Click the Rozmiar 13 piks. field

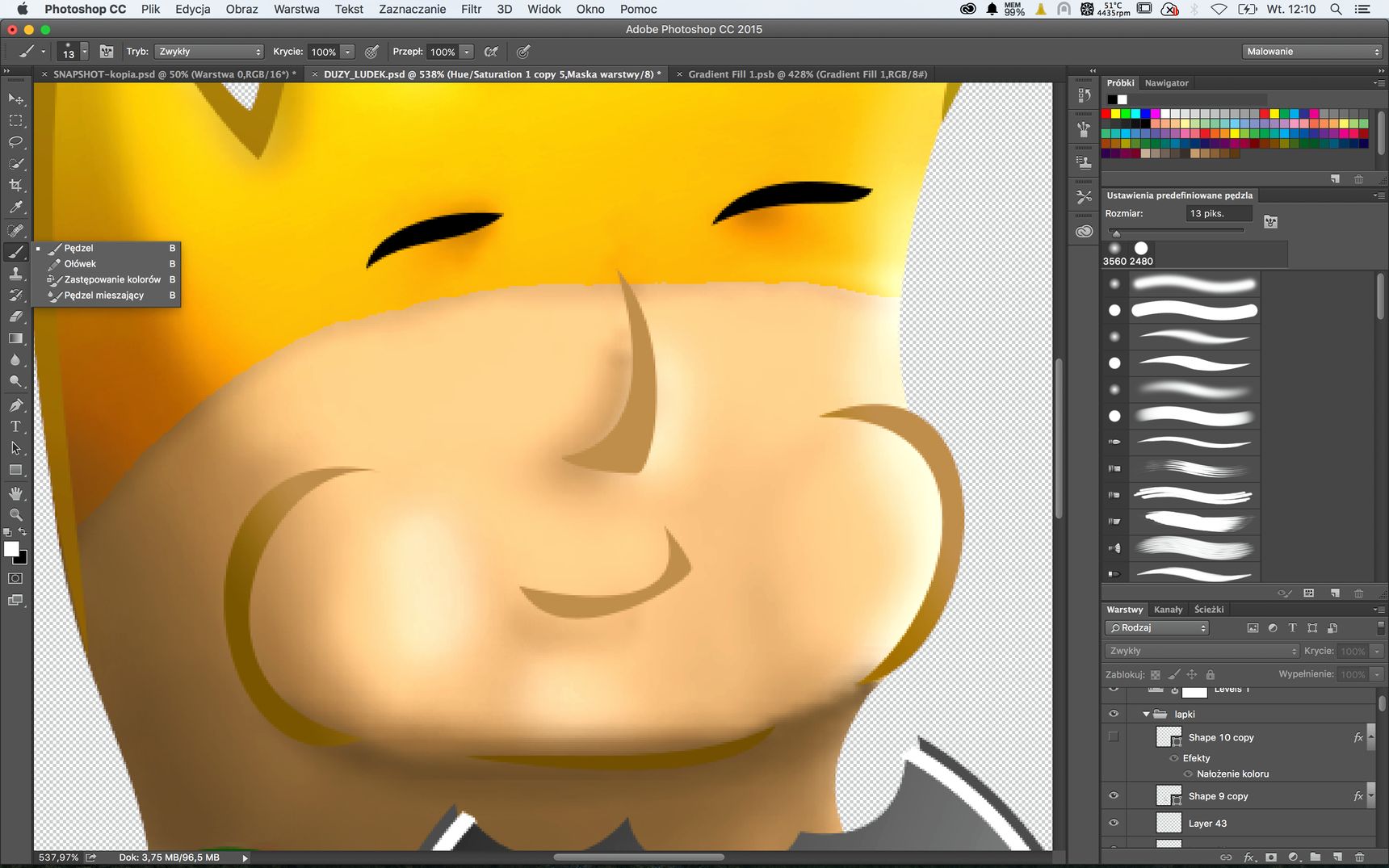tap(1219, 213)
